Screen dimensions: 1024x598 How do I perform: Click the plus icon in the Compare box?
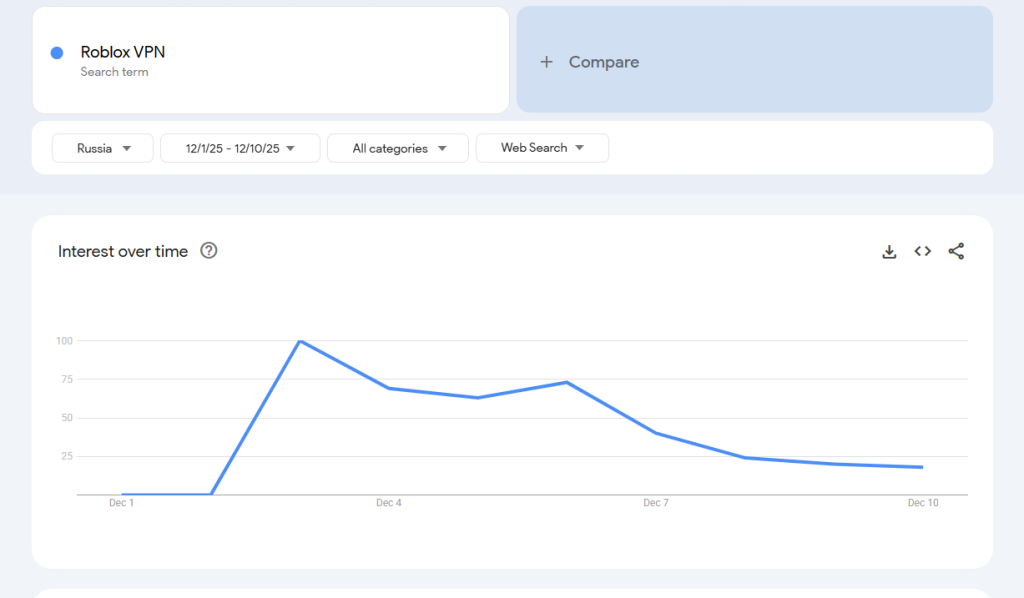click(x=546, y=62)
